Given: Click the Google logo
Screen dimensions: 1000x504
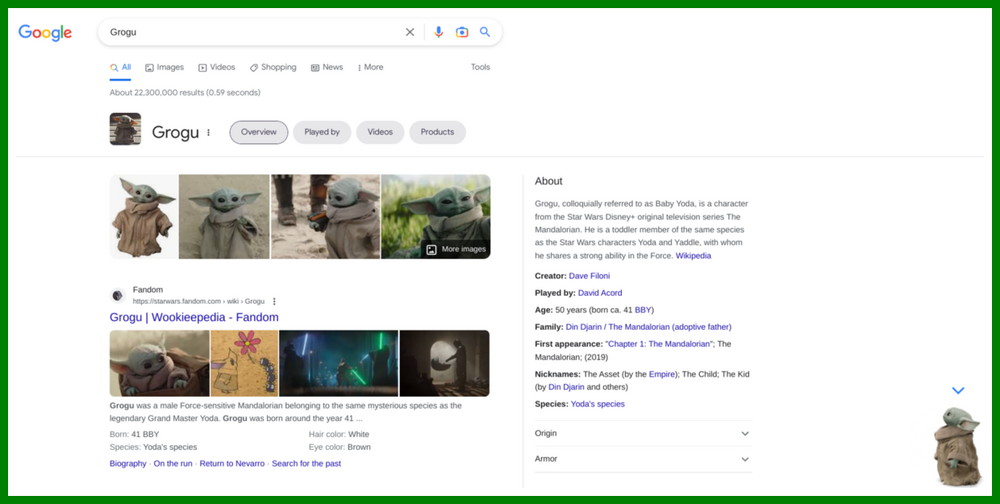Looking at the screenshot, I should (45, 33).
